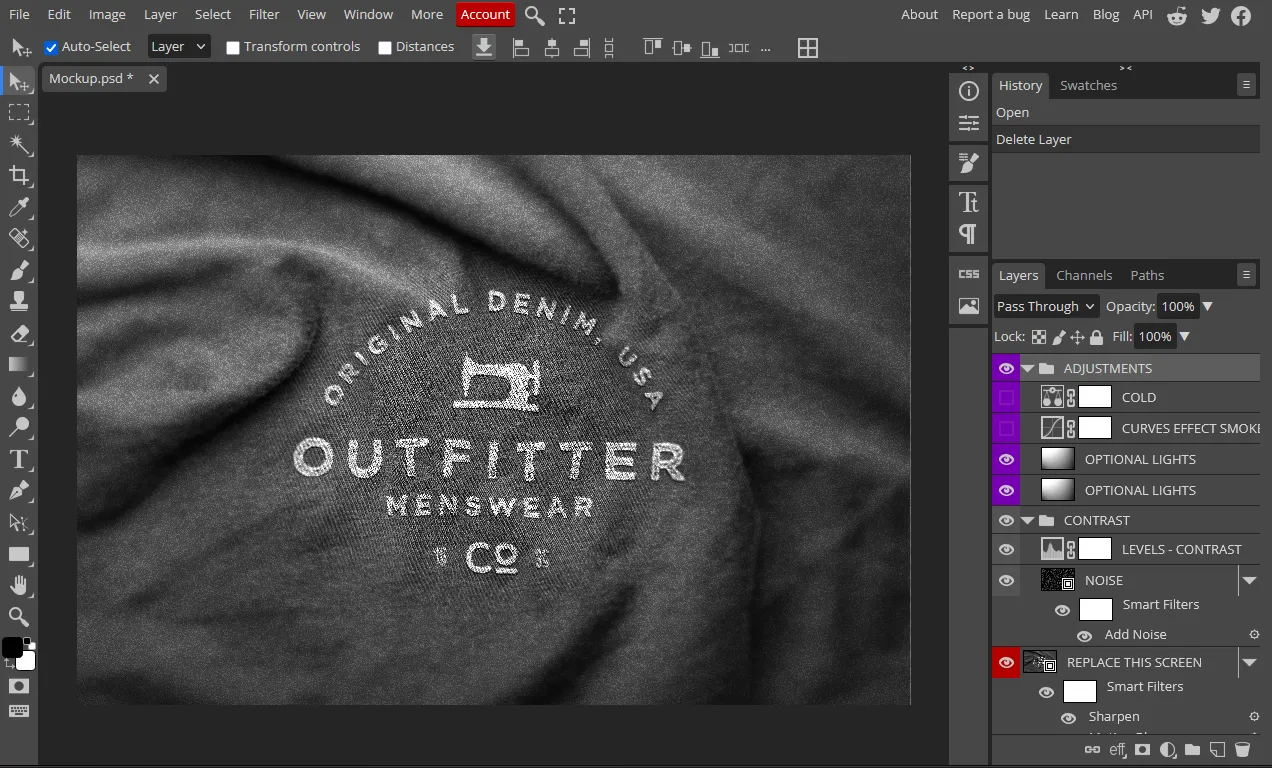Select the Eraser tool
This screenshot has height=768, width=1272.
[19, 333]
